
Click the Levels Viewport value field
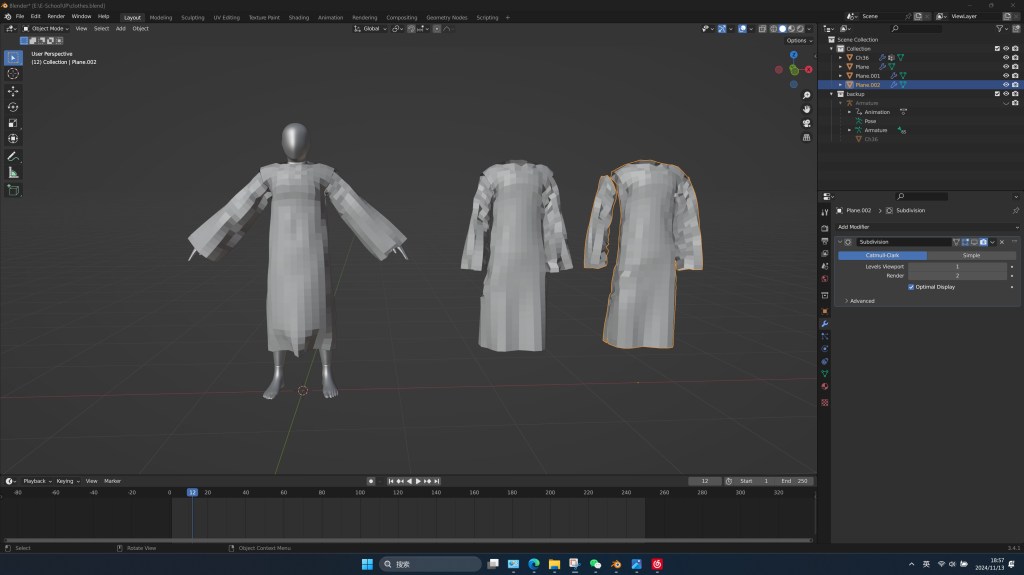click(957, 267)
